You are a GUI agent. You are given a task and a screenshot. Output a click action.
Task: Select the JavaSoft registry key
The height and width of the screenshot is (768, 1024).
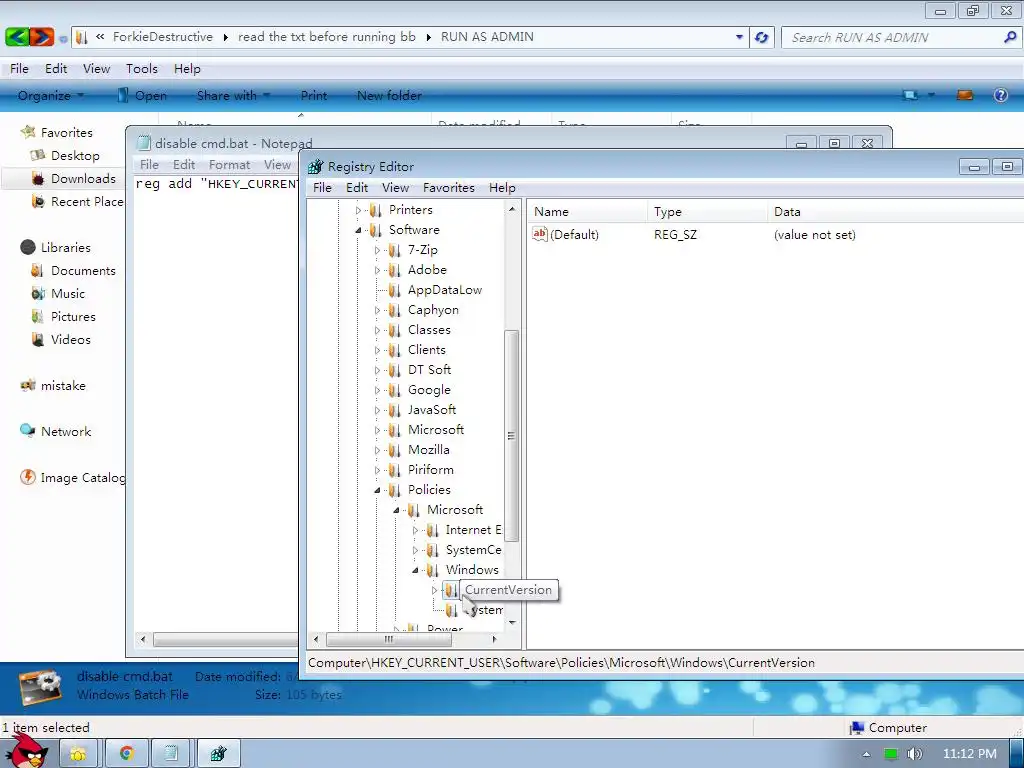coord(432,409)
